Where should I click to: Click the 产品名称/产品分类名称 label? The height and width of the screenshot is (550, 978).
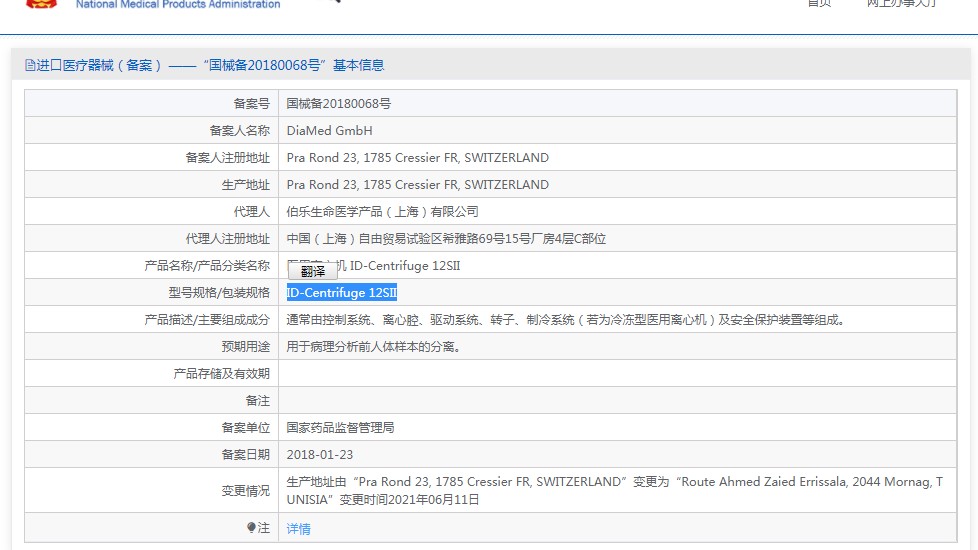(x=207, y=266)
